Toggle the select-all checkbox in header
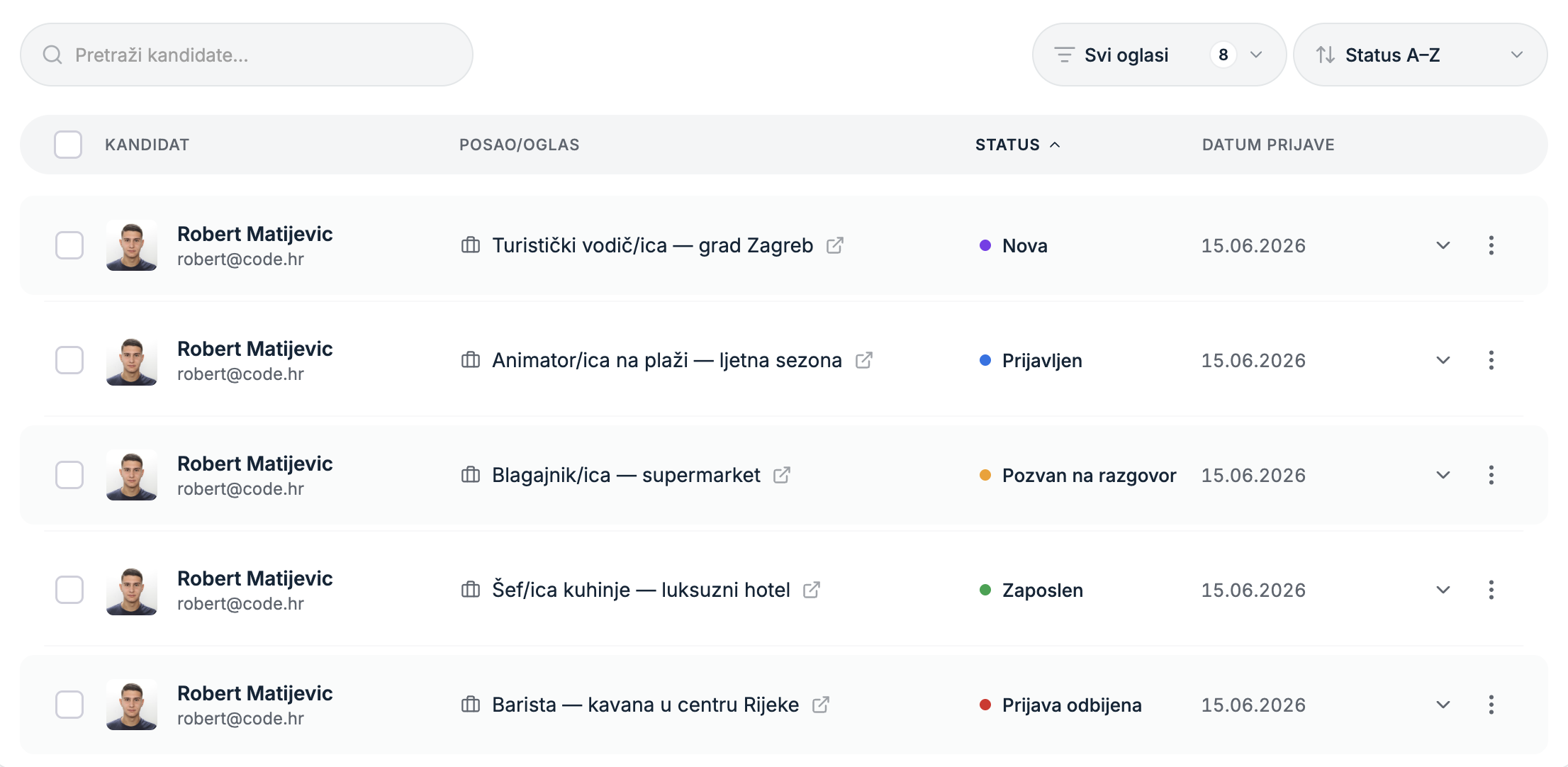Viewport: 1568px width, 767px height. pyautogui.click(x=68, y=145)
